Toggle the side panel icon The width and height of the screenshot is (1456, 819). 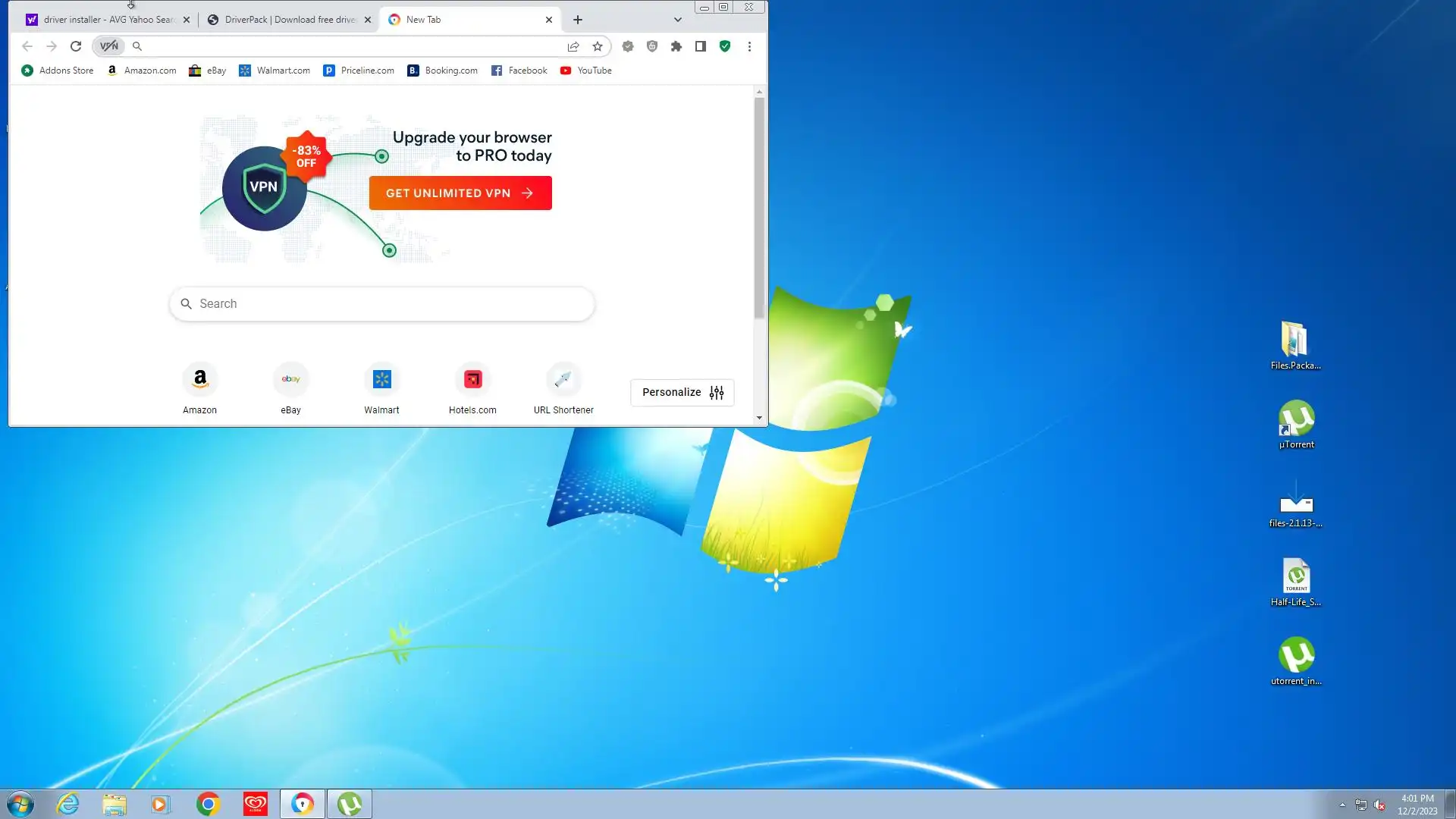(x=701, y=46)
